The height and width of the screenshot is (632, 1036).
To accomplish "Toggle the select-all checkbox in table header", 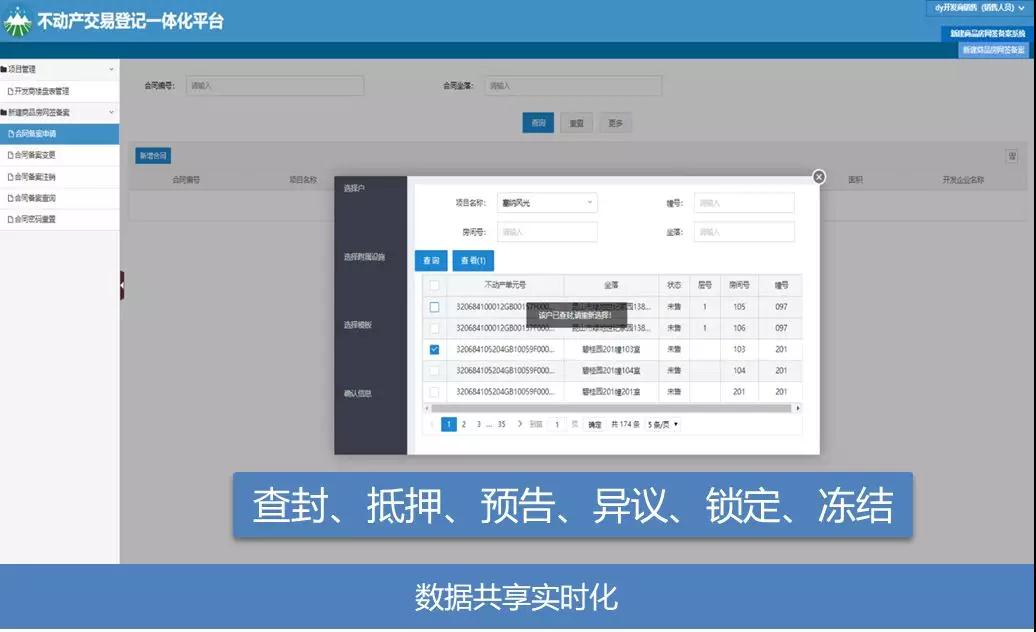I will 434,285.
